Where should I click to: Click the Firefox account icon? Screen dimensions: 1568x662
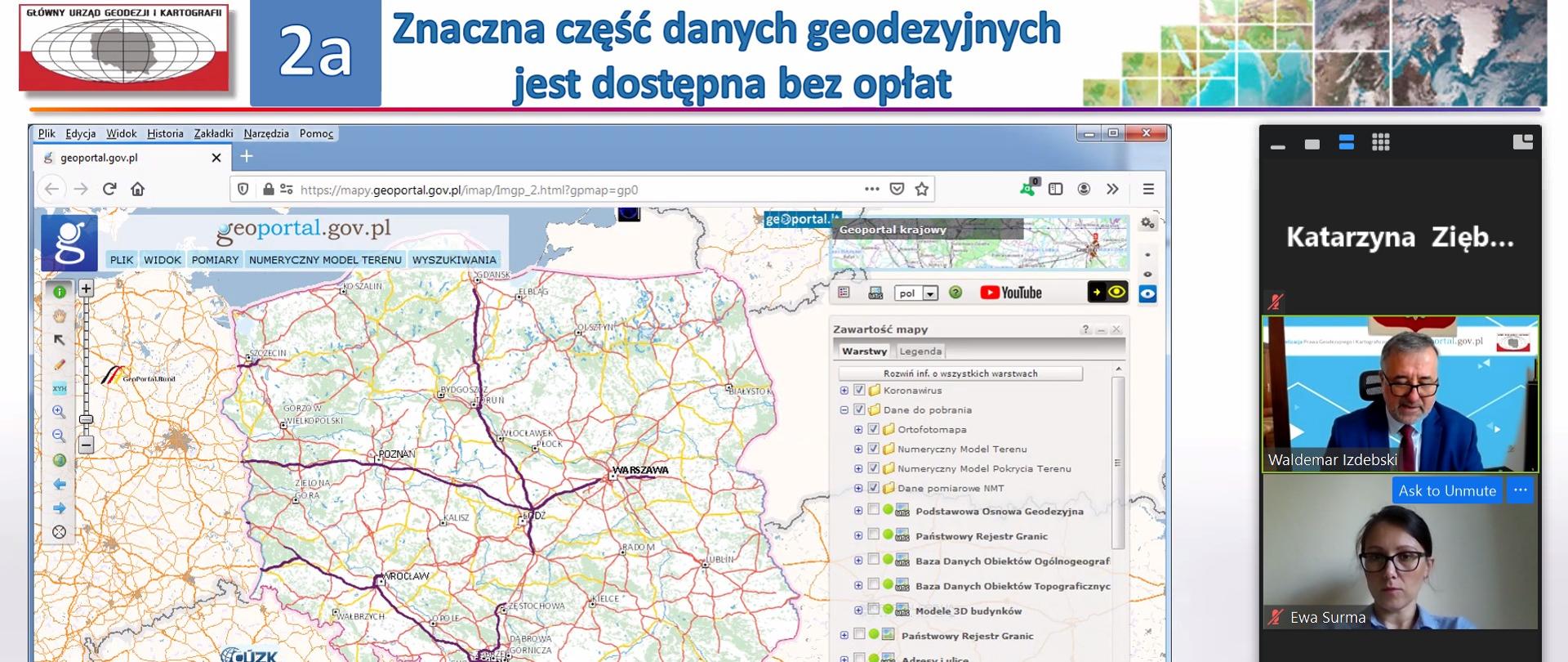coord(1084,189)
